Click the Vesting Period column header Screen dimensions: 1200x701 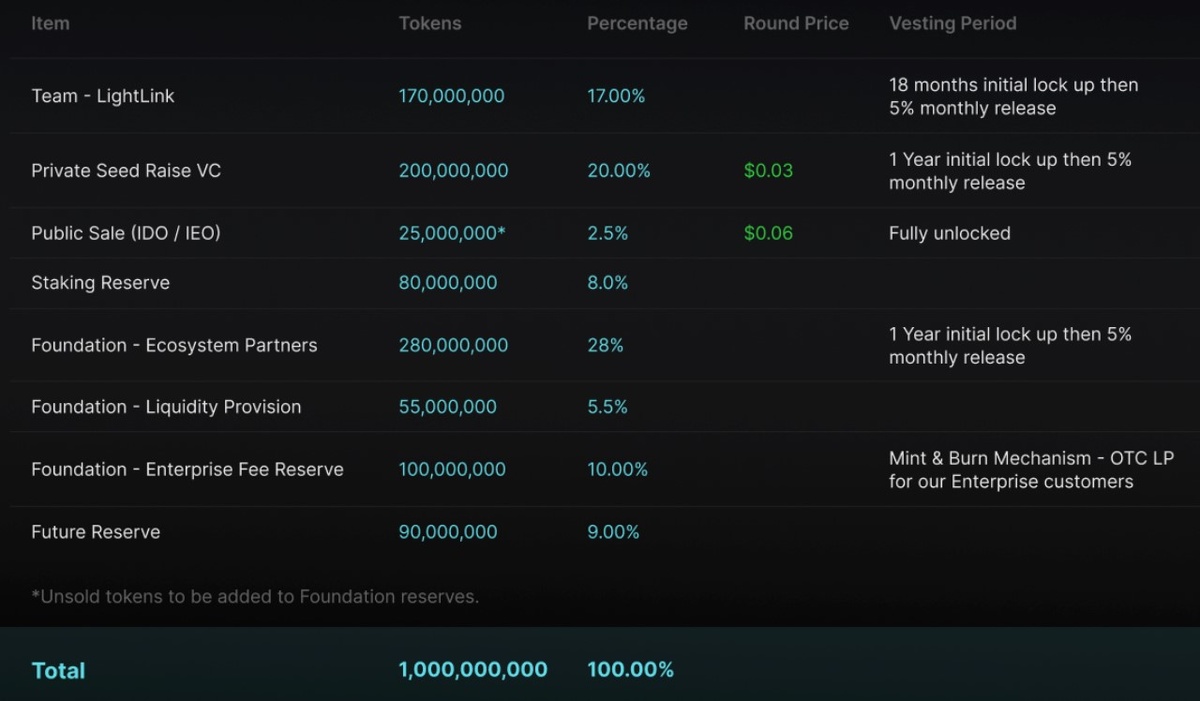[x=952, y=23]
